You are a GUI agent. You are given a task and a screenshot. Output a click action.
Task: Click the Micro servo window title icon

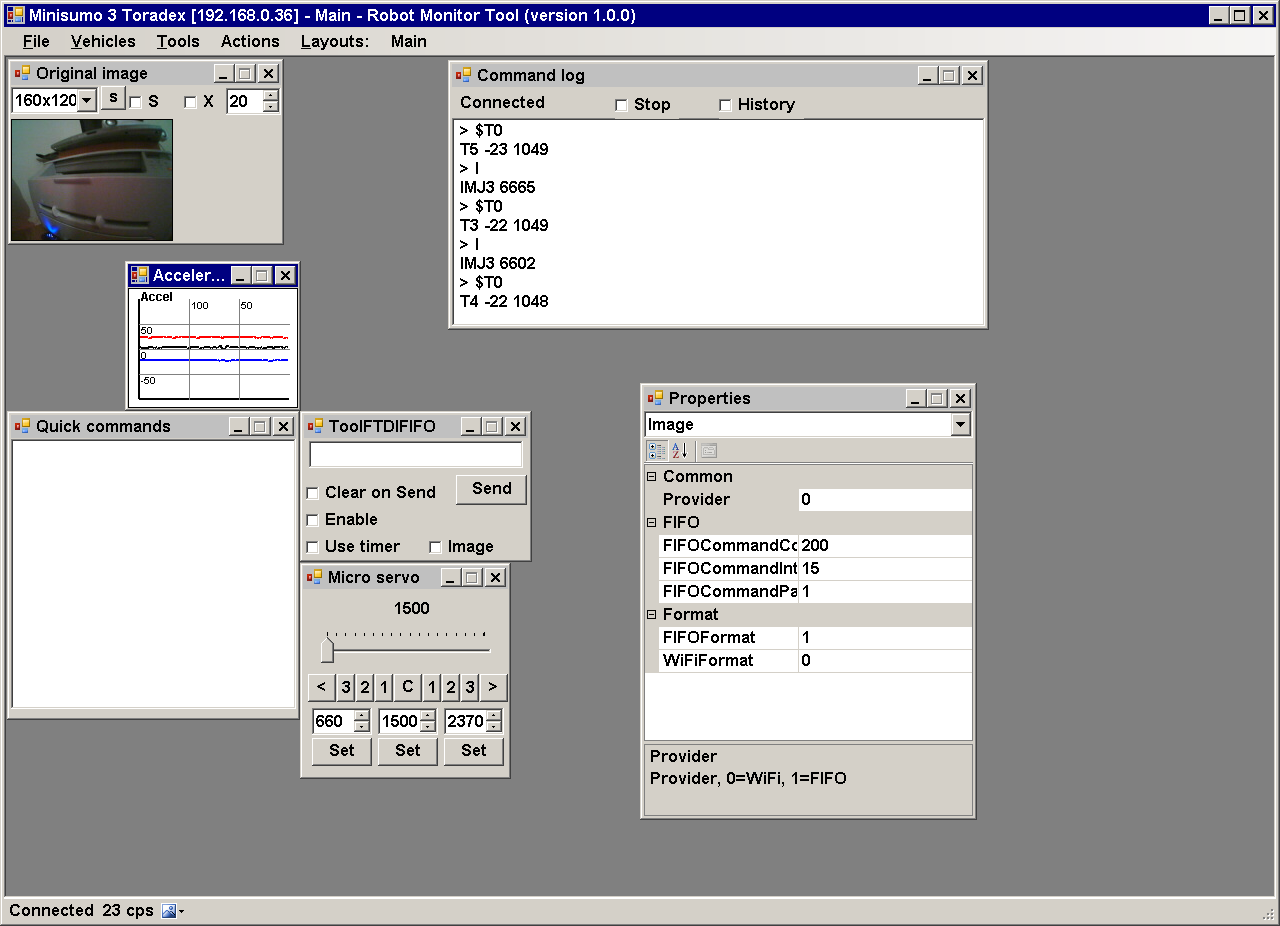coord(314,577)
